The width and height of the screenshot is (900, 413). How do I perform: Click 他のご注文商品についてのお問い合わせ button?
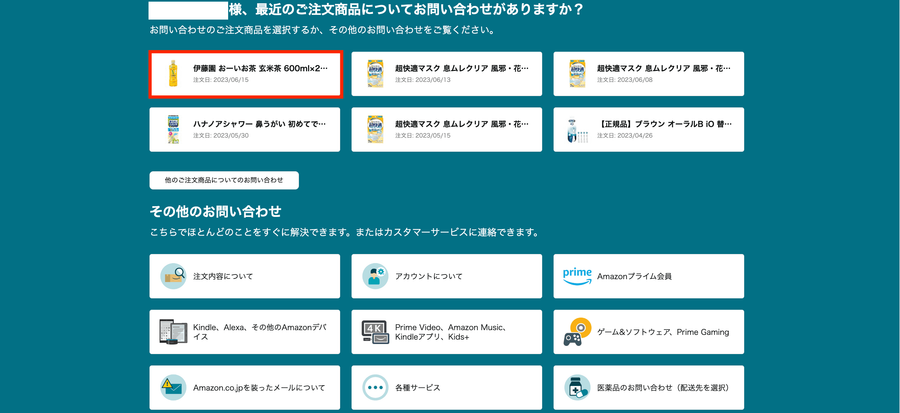click(x=224, y=180)
